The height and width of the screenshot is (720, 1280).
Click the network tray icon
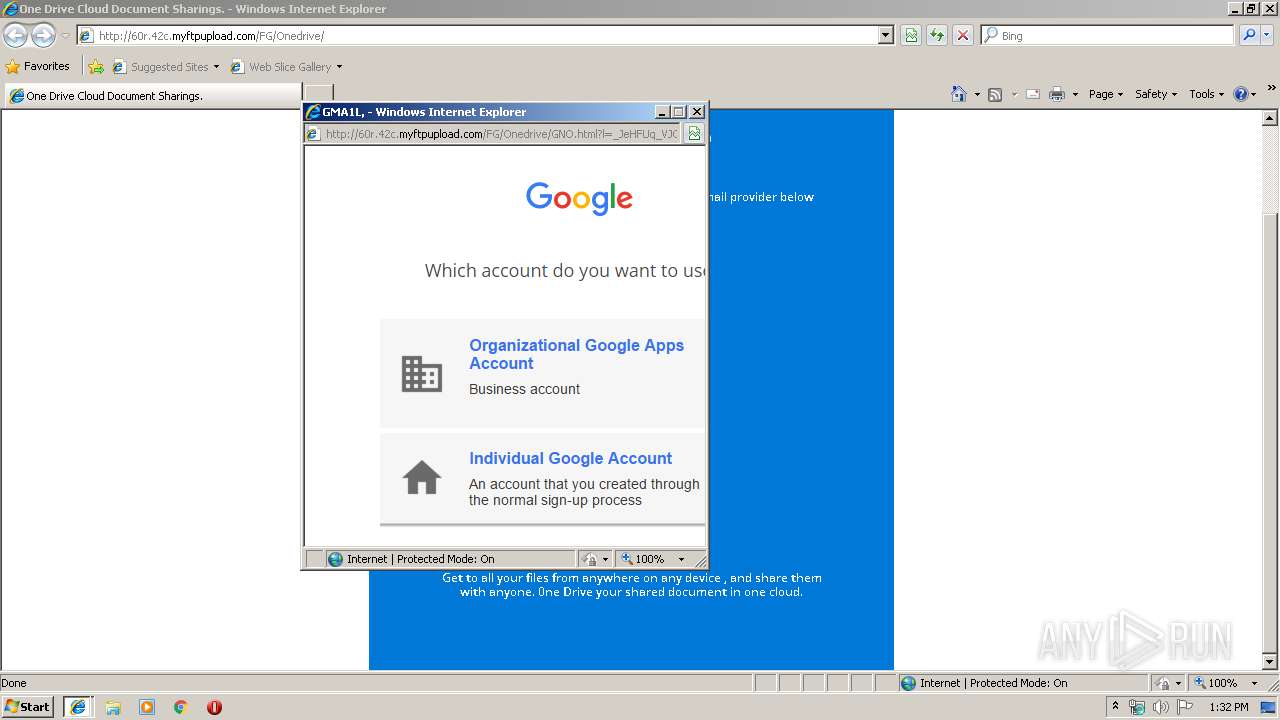pos(1137,707)
